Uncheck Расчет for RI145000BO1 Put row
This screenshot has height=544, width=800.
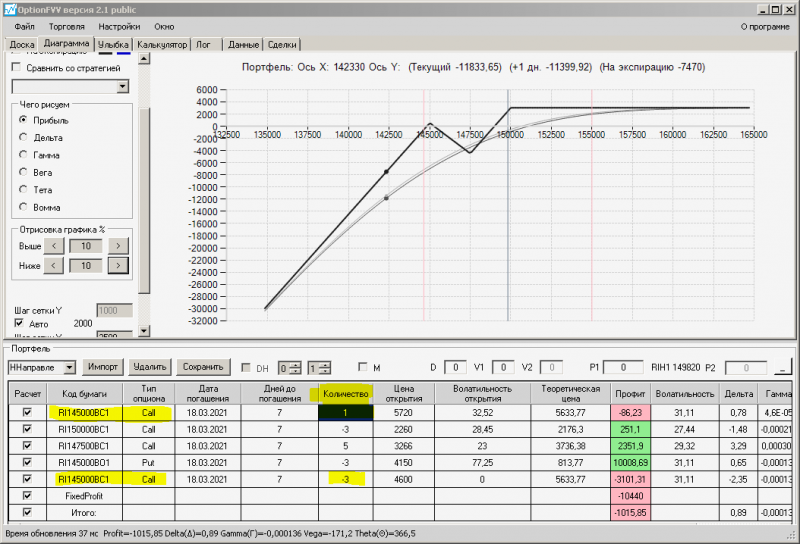tap(27, 462)
